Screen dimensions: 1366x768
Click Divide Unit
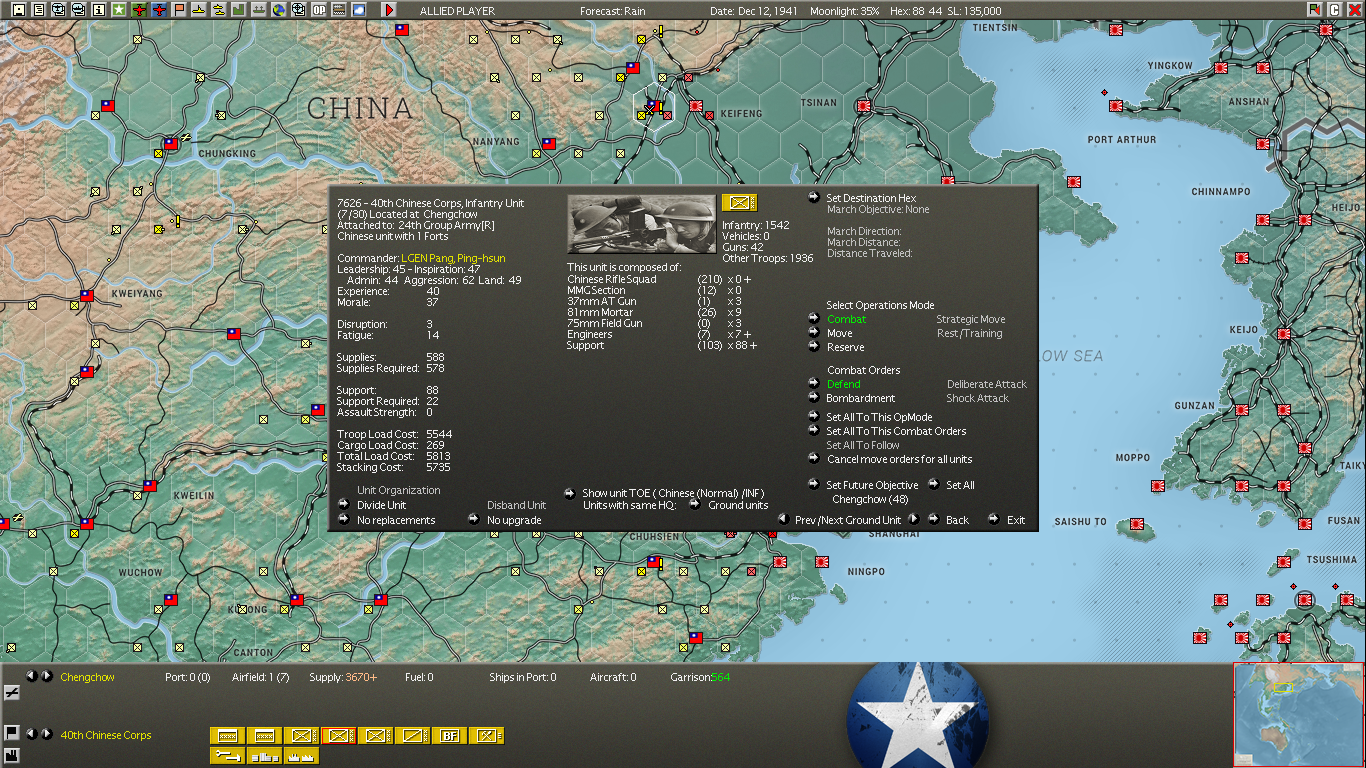pyautogui.click(x=381, y=505)
